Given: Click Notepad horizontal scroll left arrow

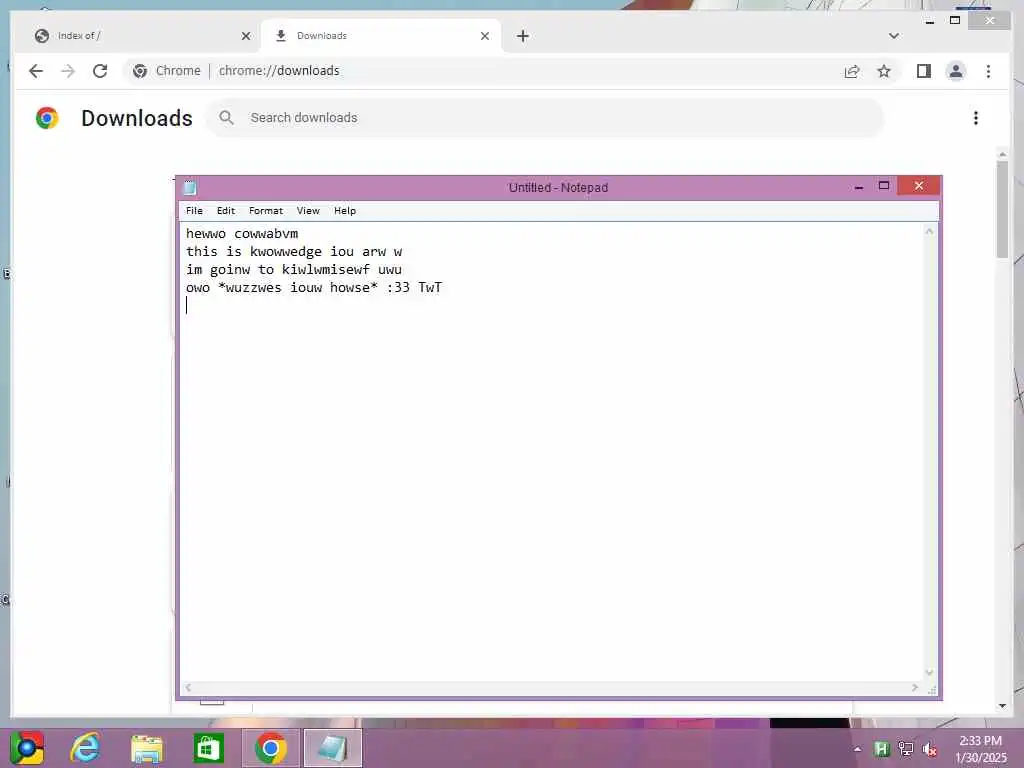Looking at the screenshot, I should [x=188, y=688].
